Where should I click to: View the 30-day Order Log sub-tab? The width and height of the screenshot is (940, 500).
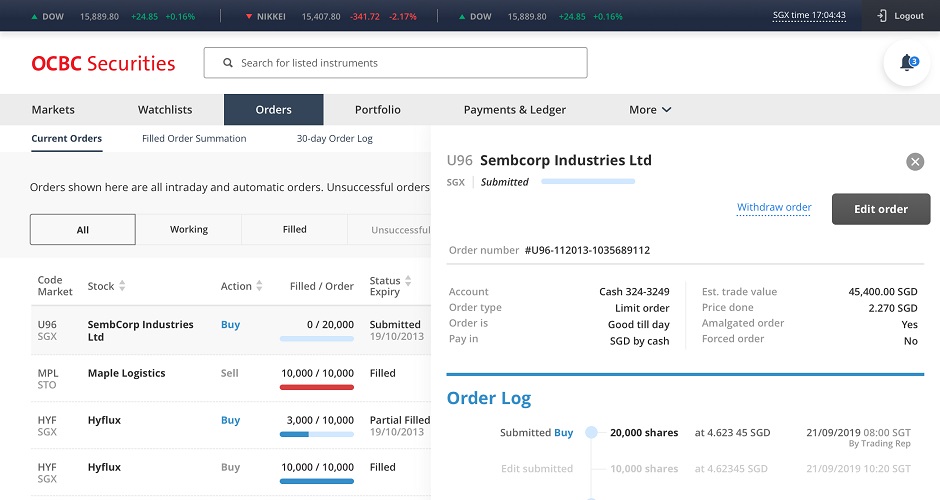point(335,138)
